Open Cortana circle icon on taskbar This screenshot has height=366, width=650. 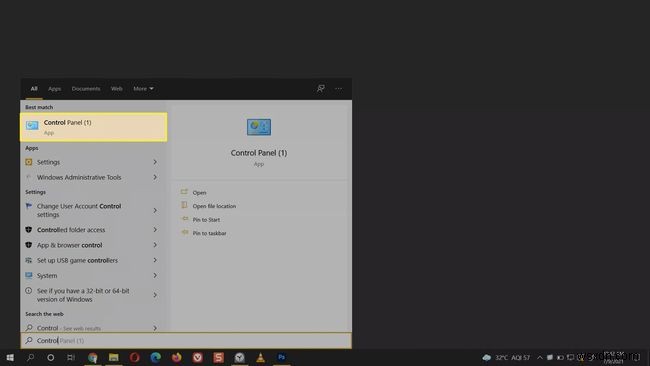tap(51, 357)
